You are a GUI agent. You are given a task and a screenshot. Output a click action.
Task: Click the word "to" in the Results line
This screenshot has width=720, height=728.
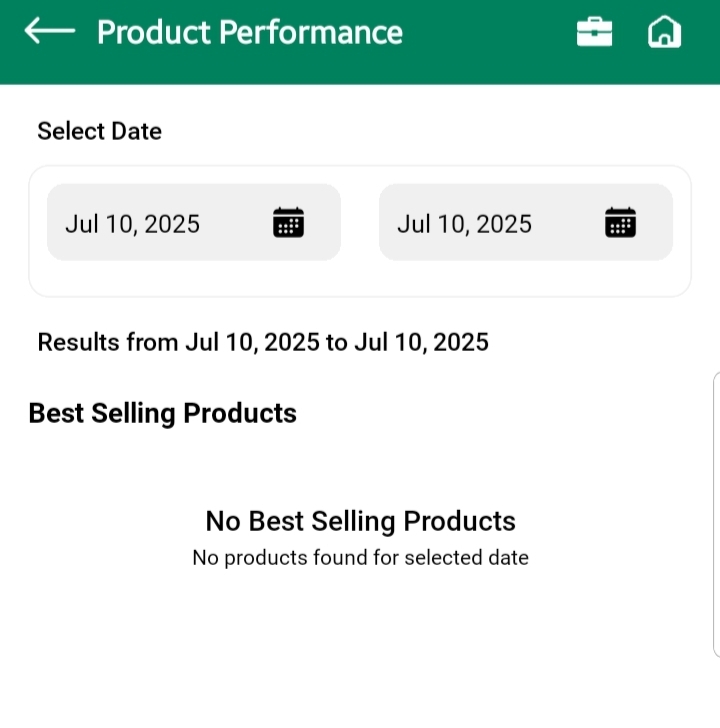coord(337,343)
